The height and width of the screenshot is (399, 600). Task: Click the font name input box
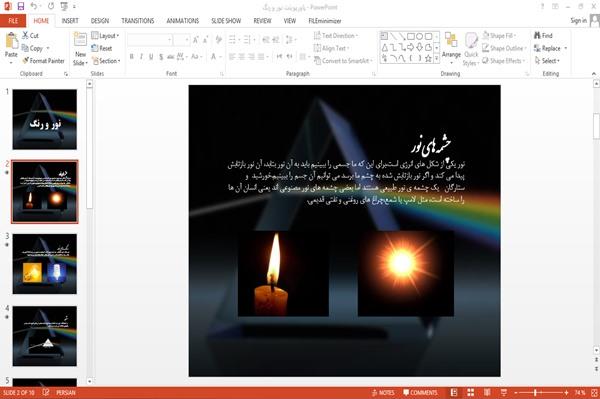pyautogui.click(x=149, y=40)
